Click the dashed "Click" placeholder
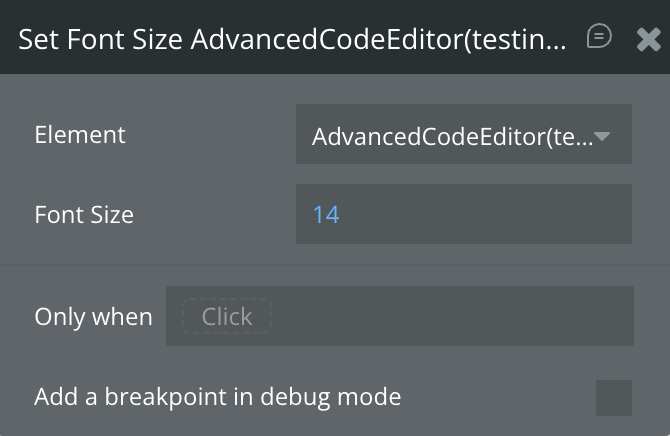Image resolution: width=670 pixels, height=436 pixels. 227,317
